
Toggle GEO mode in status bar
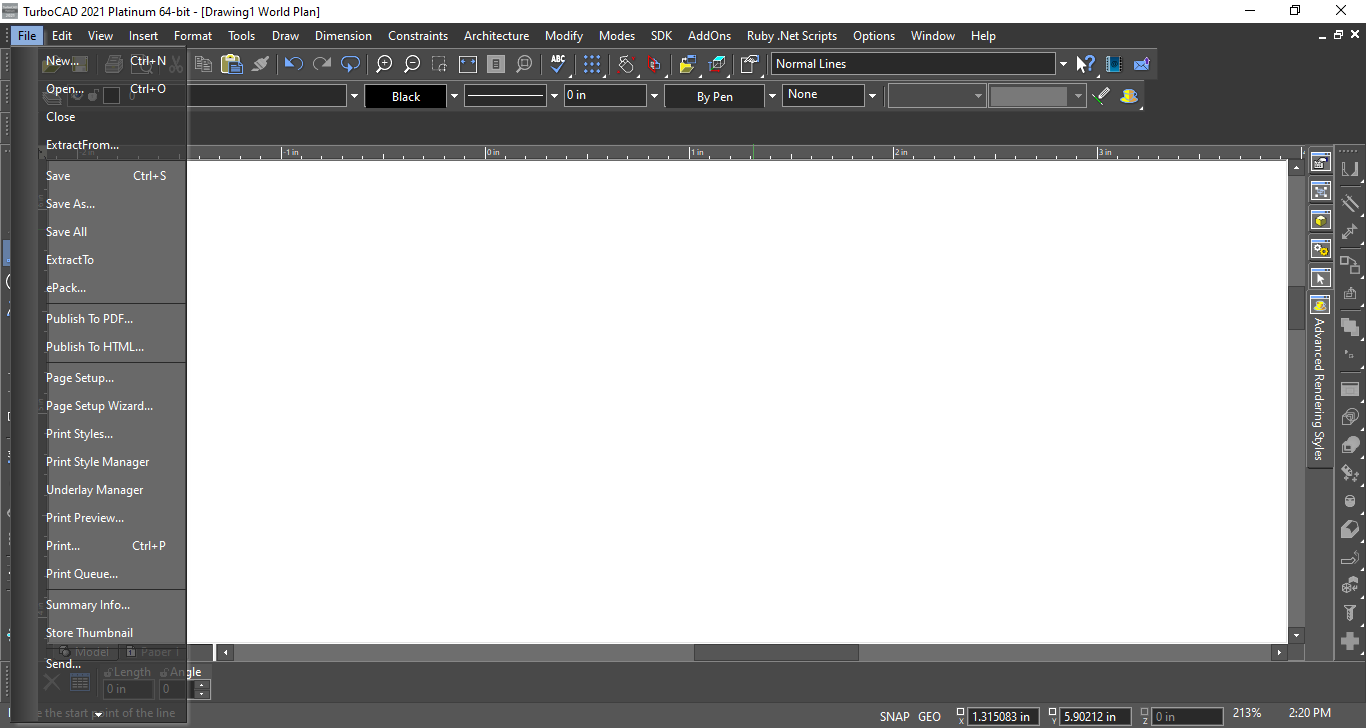click(930, 716)
